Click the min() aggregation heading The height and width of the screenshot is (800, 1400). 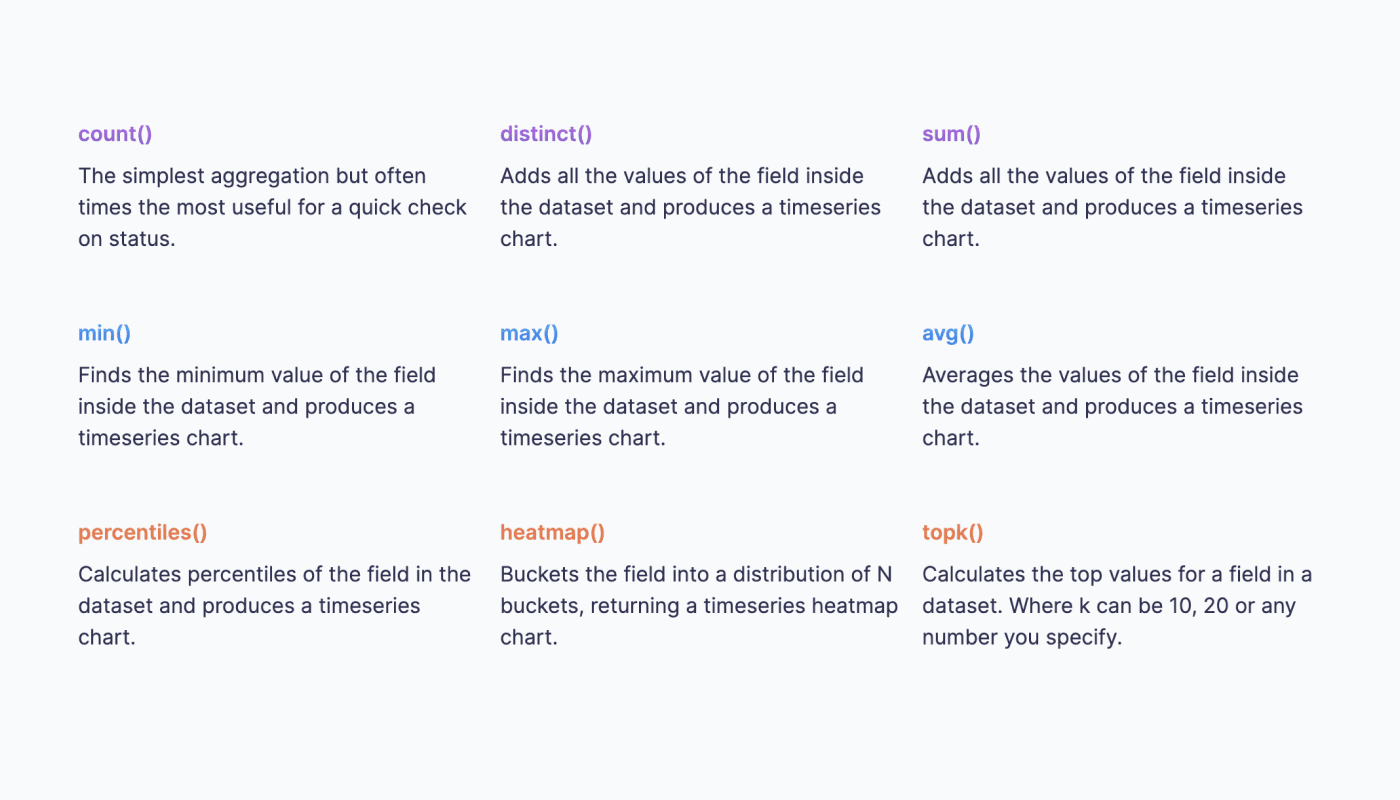[x=104, y=333]
